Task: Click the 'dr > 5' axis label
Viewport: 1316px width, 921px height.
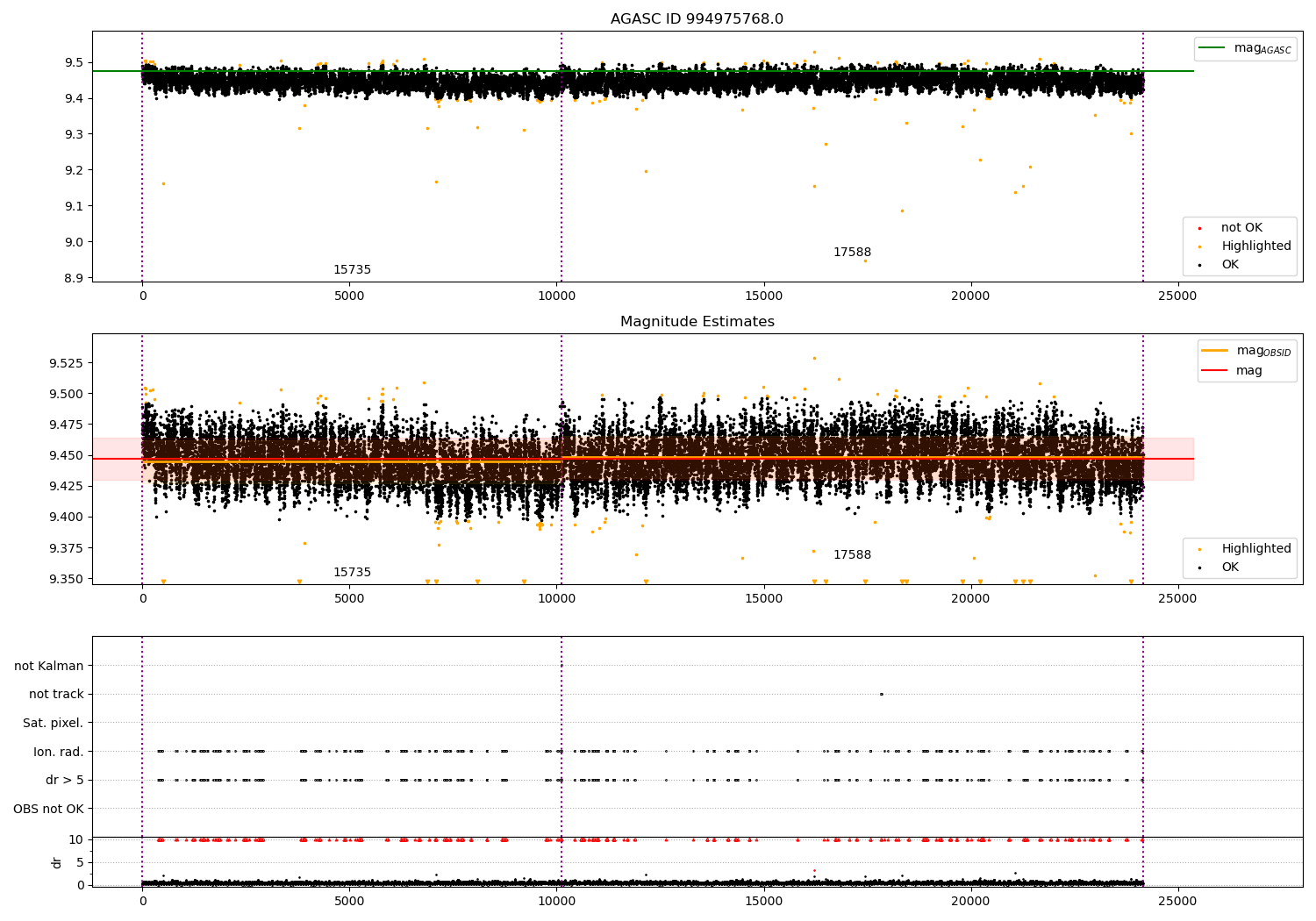Action: 64,781
